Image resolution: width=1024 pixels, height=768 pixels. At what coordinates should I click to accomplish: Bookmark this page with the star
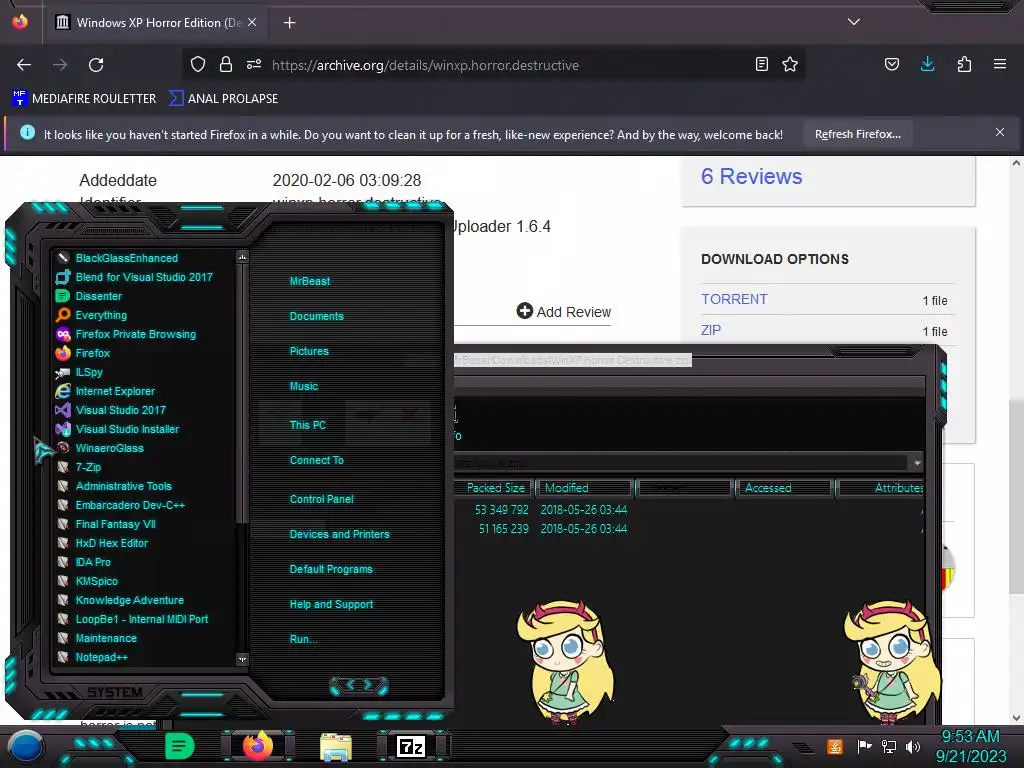[x=790, y=64]
